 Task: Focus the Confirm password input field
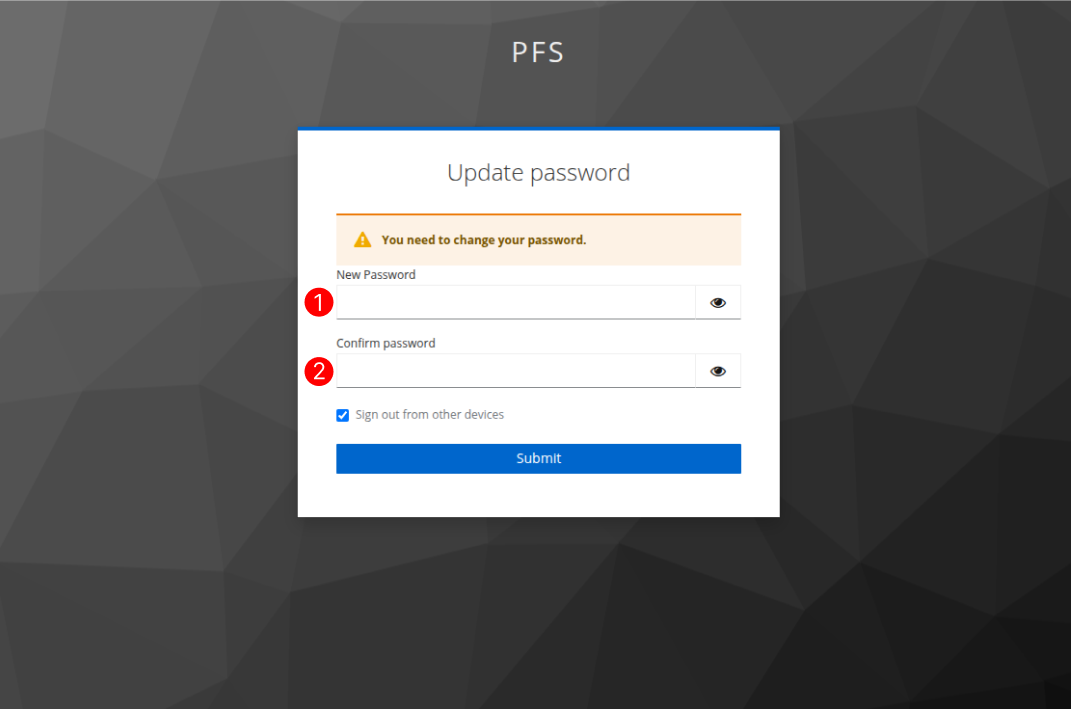[x=516, y=371]
